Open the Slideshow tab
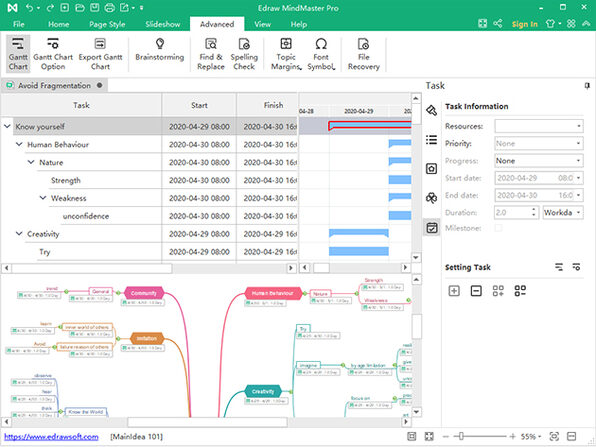Image resolution: width=596 pixels, height=447 pixels. pos(163,24)
